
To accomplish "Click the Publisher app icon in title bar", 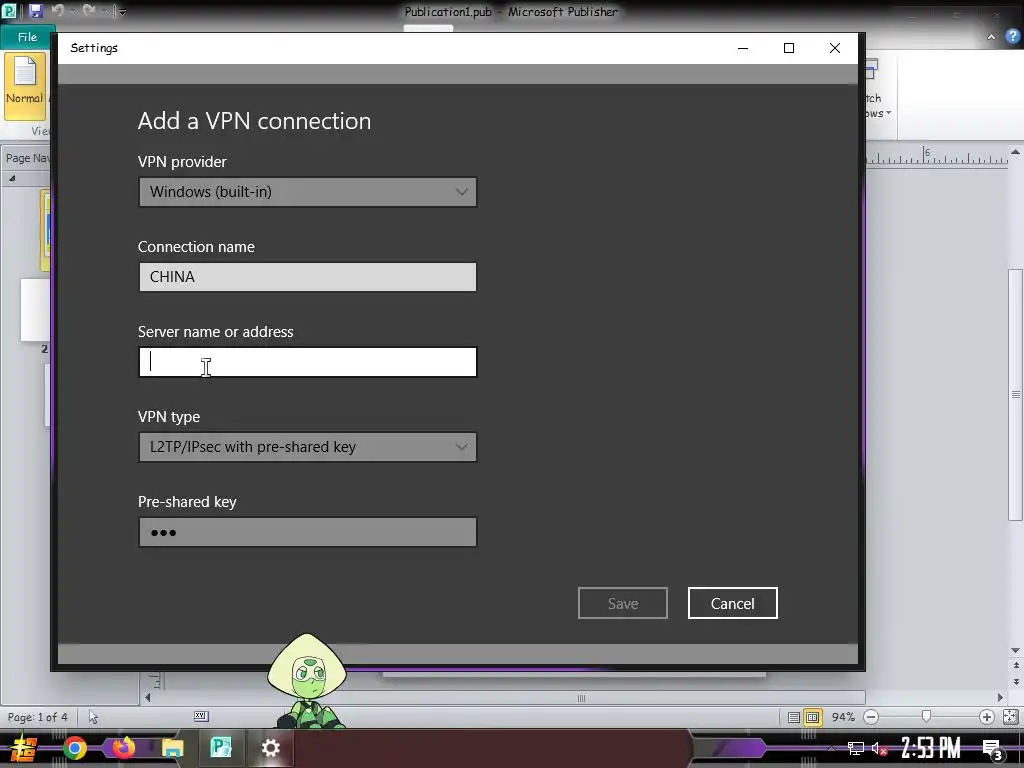I will 9,10.
